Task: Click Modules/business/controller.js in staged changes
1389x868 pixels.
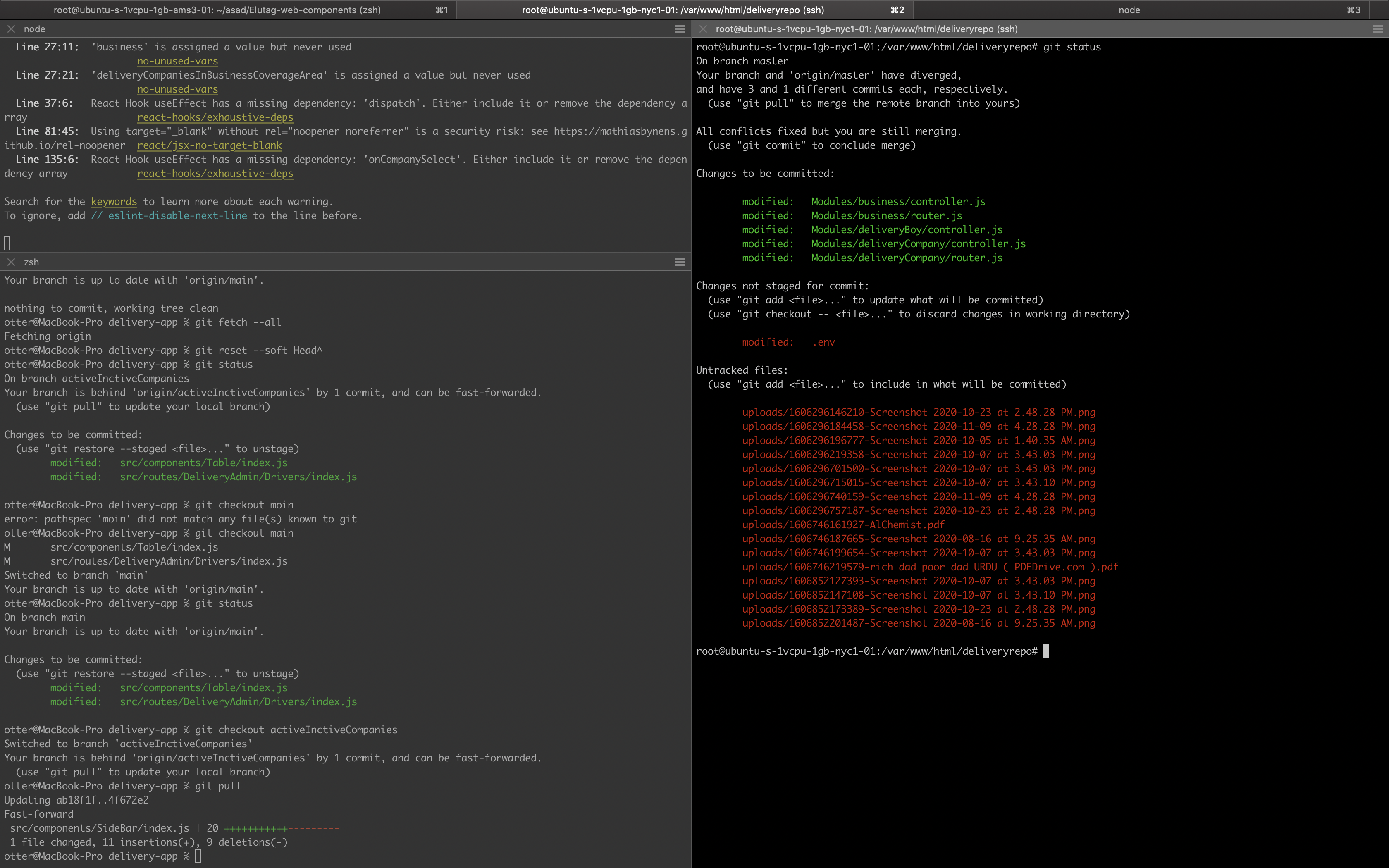Action: 898,202
